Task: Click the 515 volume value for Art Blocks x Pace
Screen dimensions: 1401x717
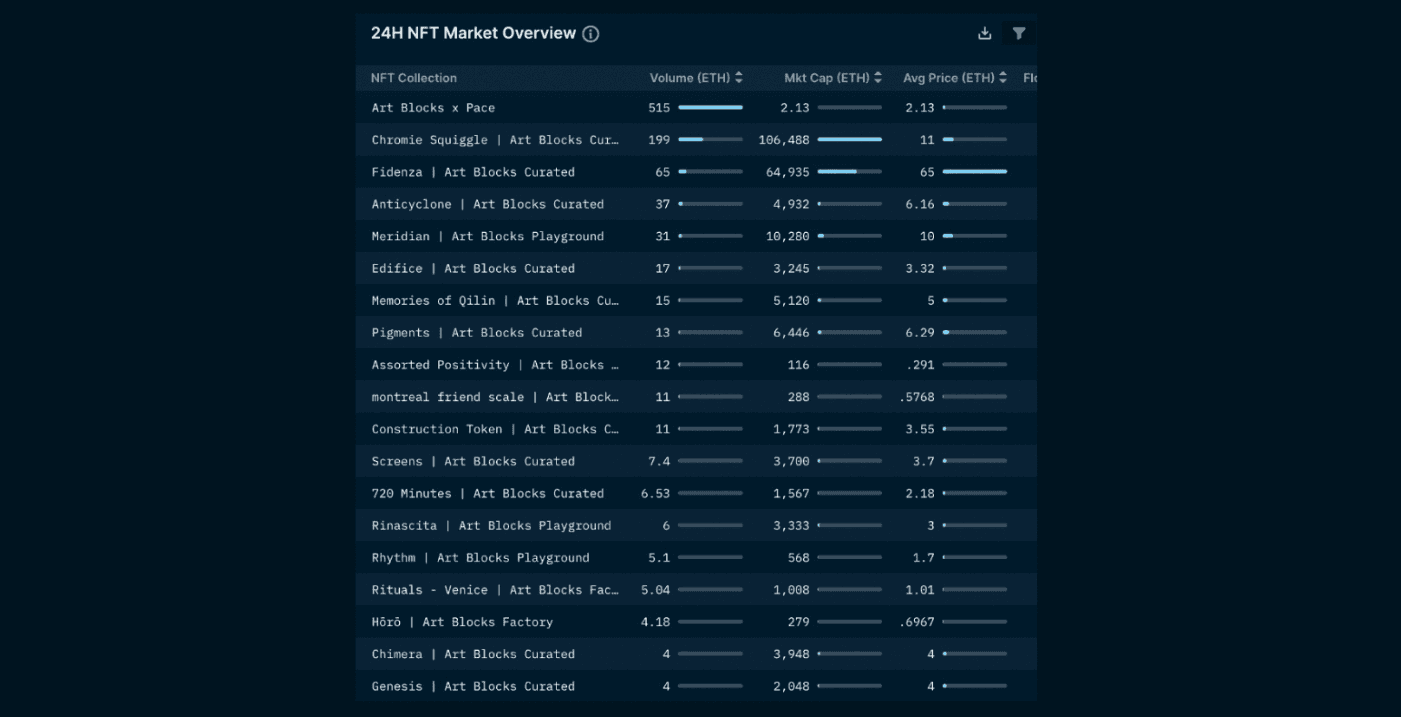Action: pyautogui.click(x=659, y=108)
